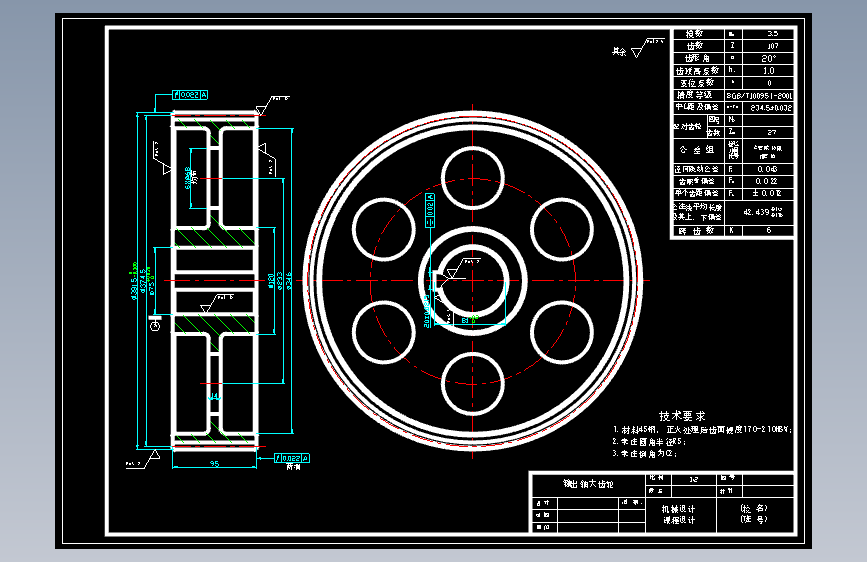Select the 234.5±0.032 center distance cell

point(770,108)
